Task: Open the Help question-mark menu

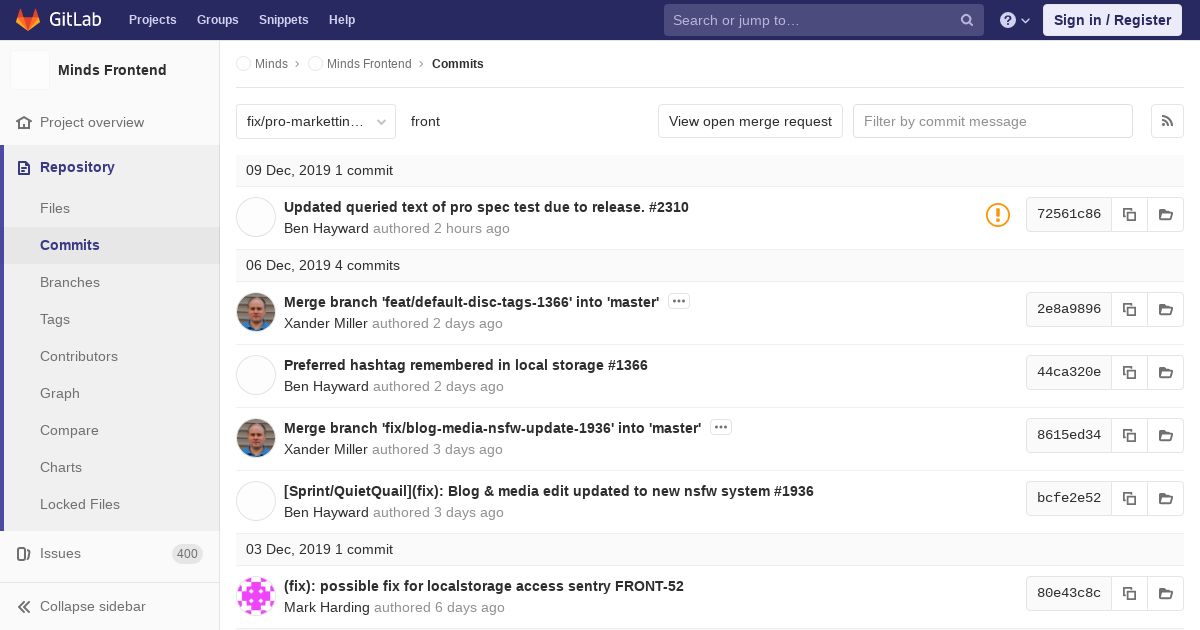Action: 1015,20
